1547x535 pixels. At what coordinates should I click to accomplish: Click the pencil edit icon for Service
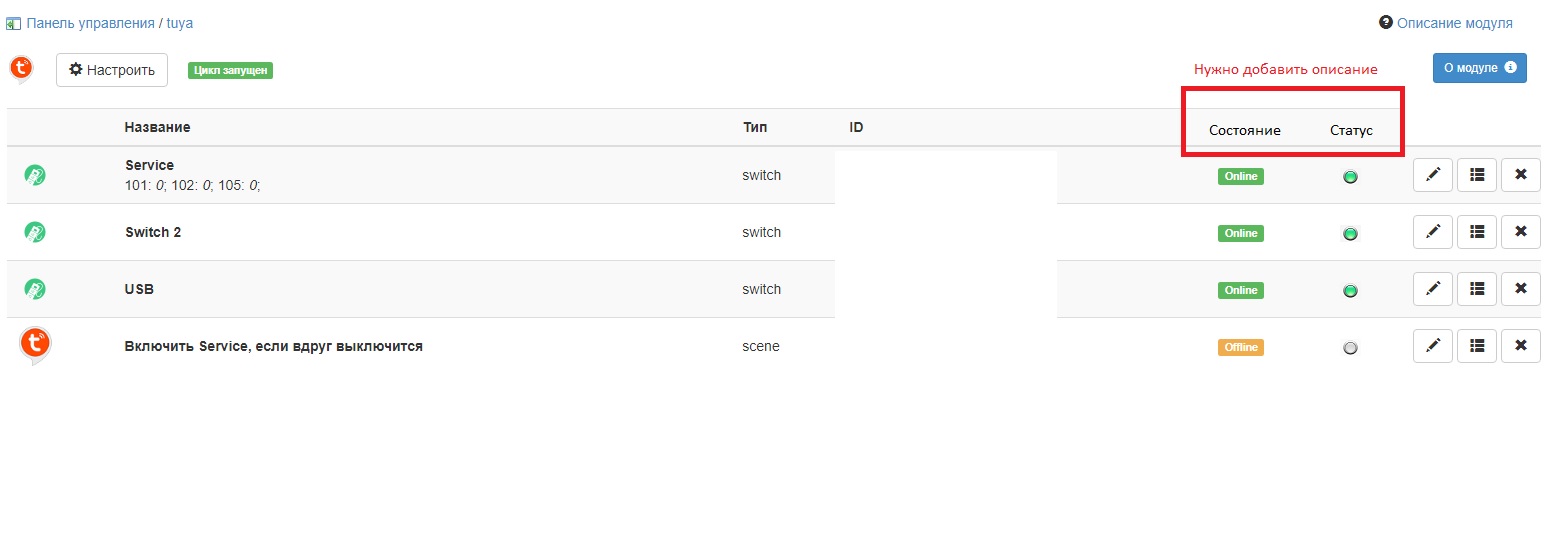1432,175
